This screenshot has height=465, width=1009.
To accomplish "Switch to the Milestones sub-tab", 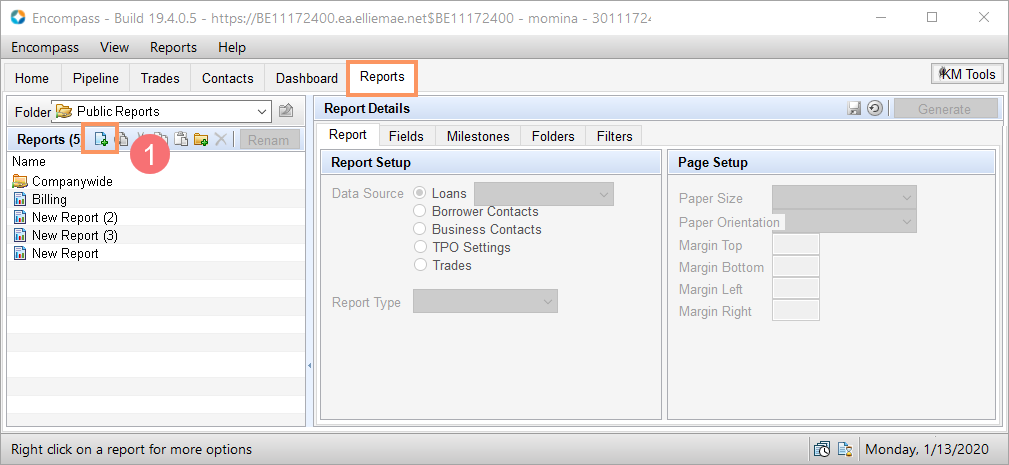I will click(478, 136).
